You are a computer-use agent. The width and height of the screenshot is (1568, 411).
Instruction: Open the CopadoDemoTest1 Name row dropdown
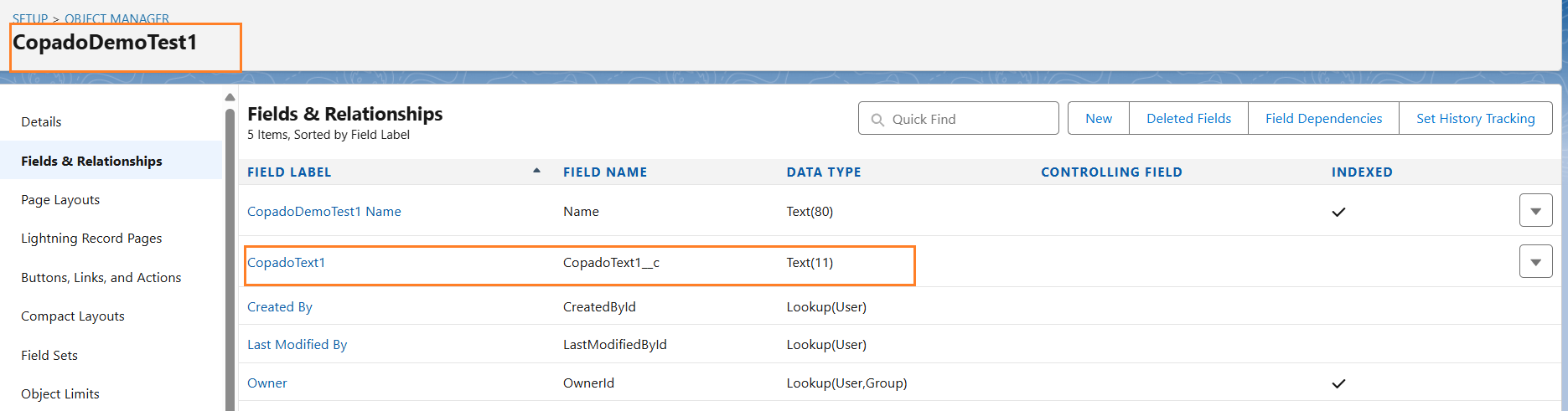[1535, 211]
